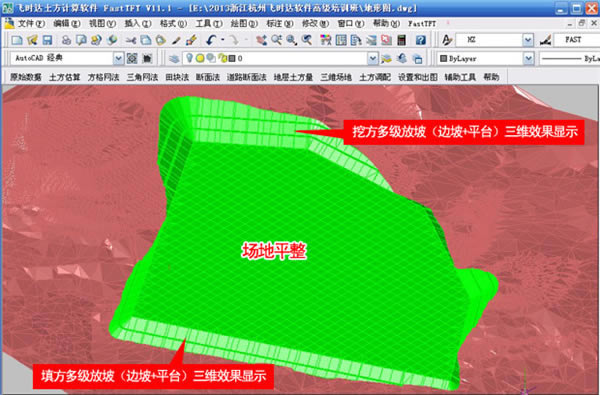The image size is (600, 395).
Task: Click 三角网法 toolbar button
Action: pos(142,77)
